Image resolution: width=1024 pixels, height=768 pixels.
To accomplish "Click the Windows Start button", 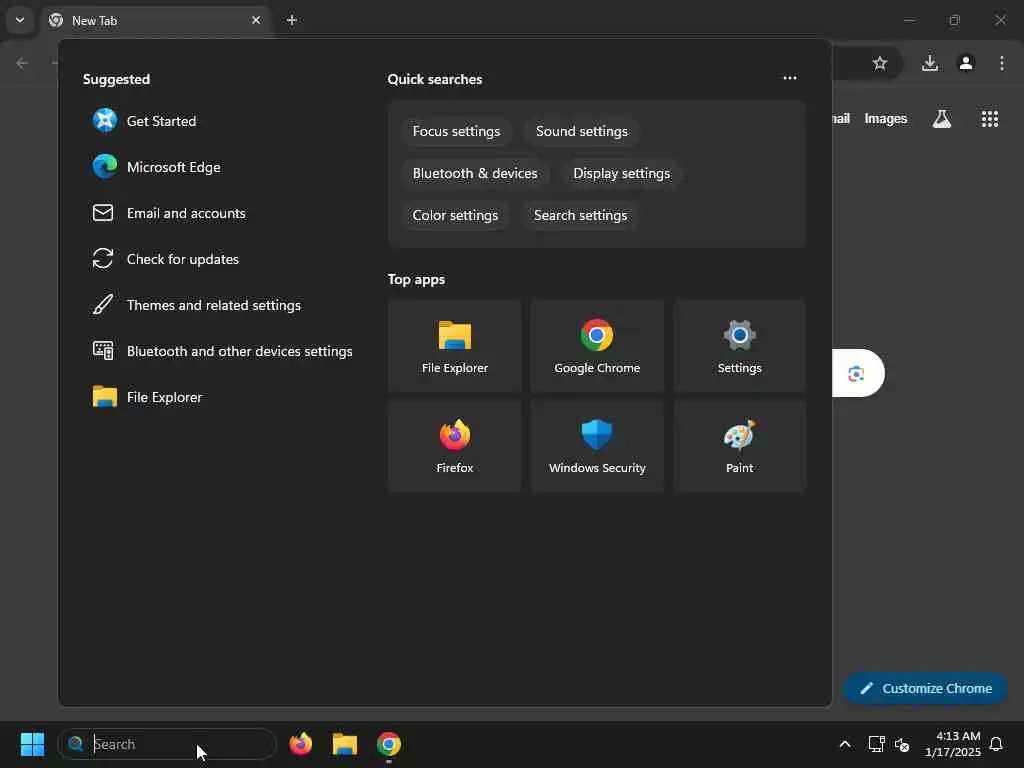I will point(32,744).
